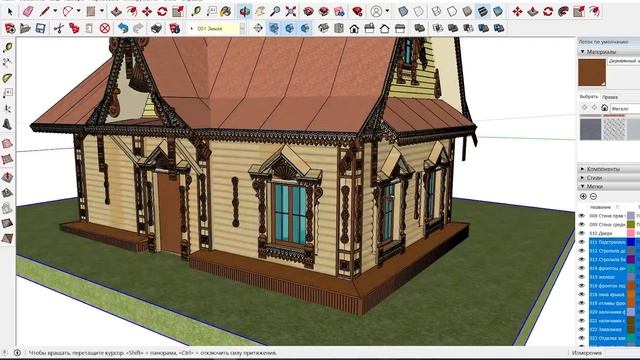Image resolution: width=640 pixels, height=360 pixels.
Task: Toggle visibility of 009 Стена прав tag
Action: (x=582, y=216)
